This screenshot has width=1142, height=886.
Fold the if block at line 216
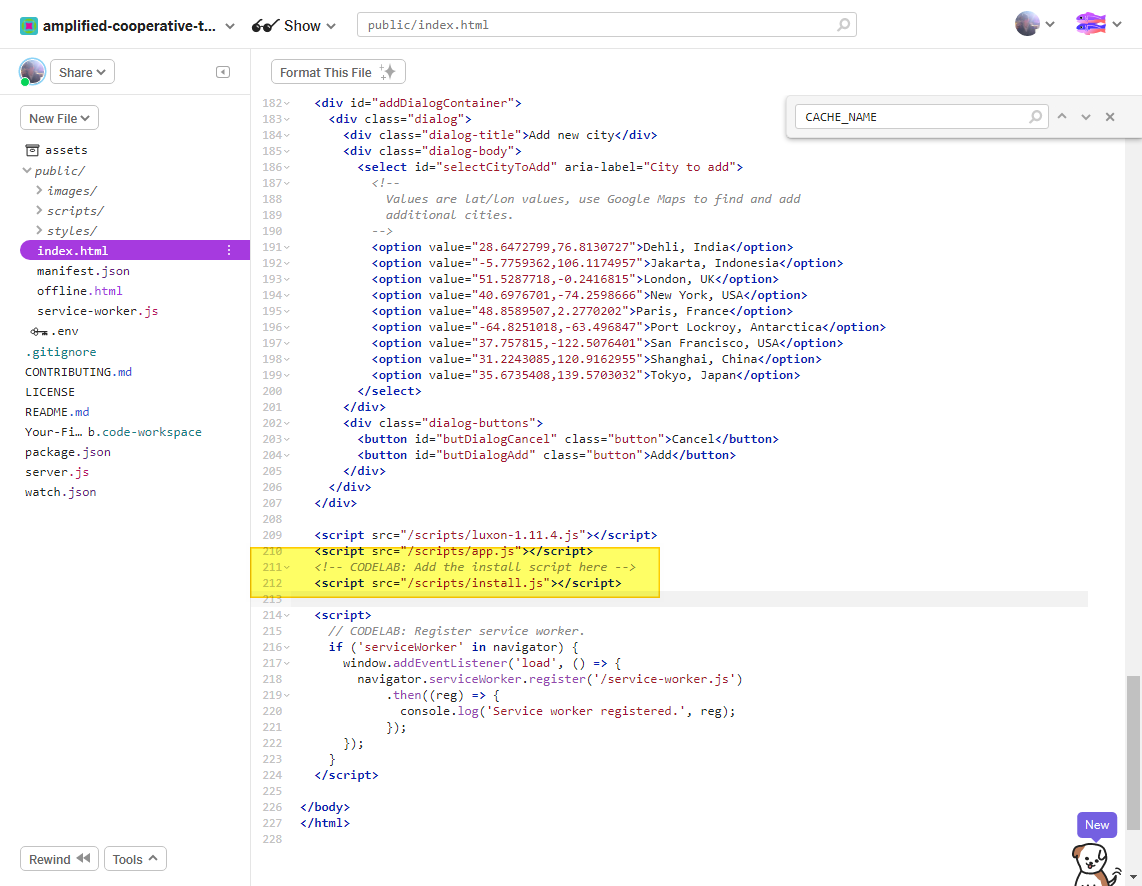click(287, 648)
